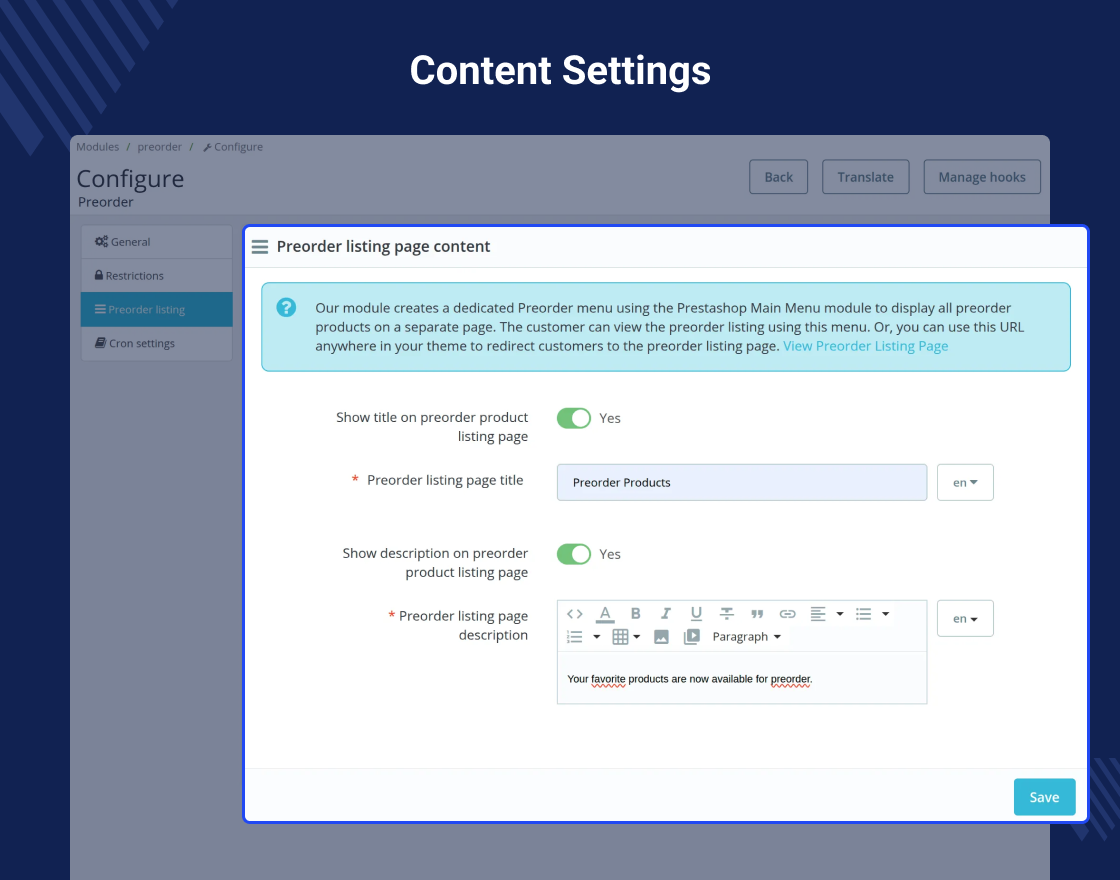Underline text in description editor
Image resolution: width=1120 pixels, height=880 pixels.
(696, 614)
